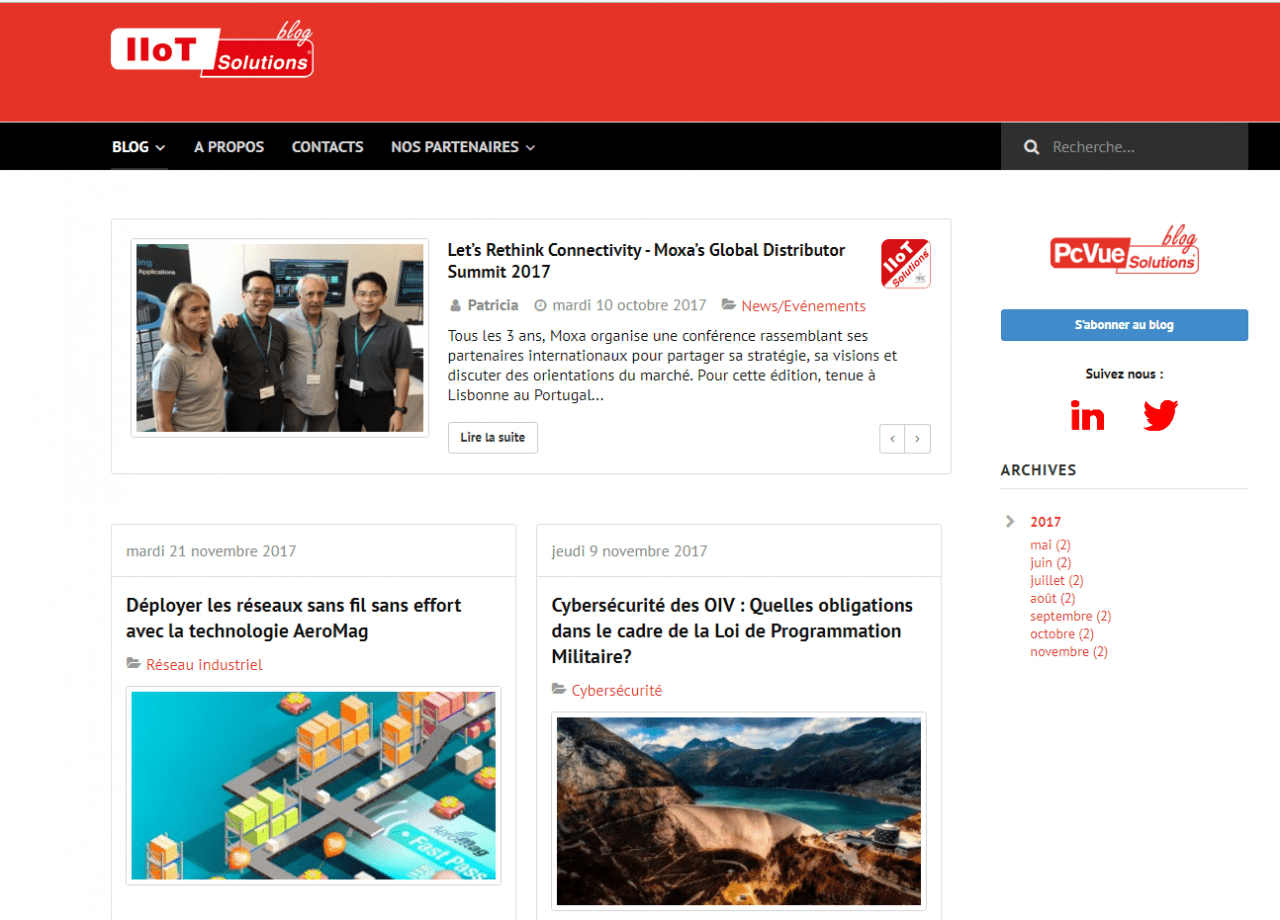The image size is (1280, 920).
Task: Open the CONTACTS menu item
Action: [x=327, y=147]
